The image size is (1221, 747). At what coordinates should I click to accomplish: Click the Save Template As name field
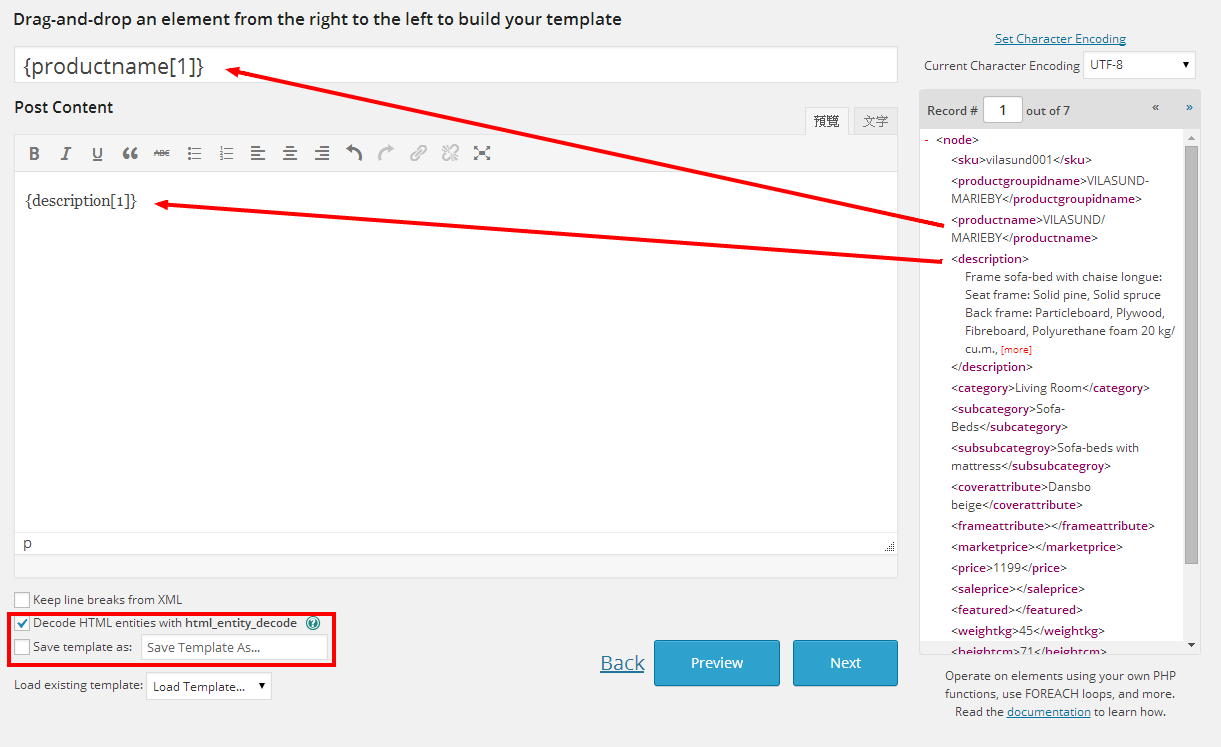tap(234, 648)
